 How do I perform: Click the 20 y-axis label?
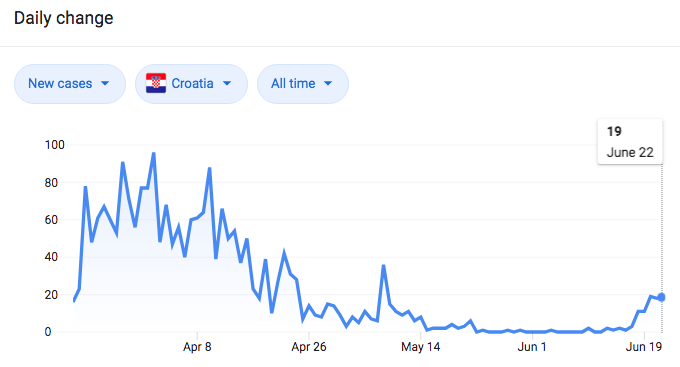[x=51, y=295]
